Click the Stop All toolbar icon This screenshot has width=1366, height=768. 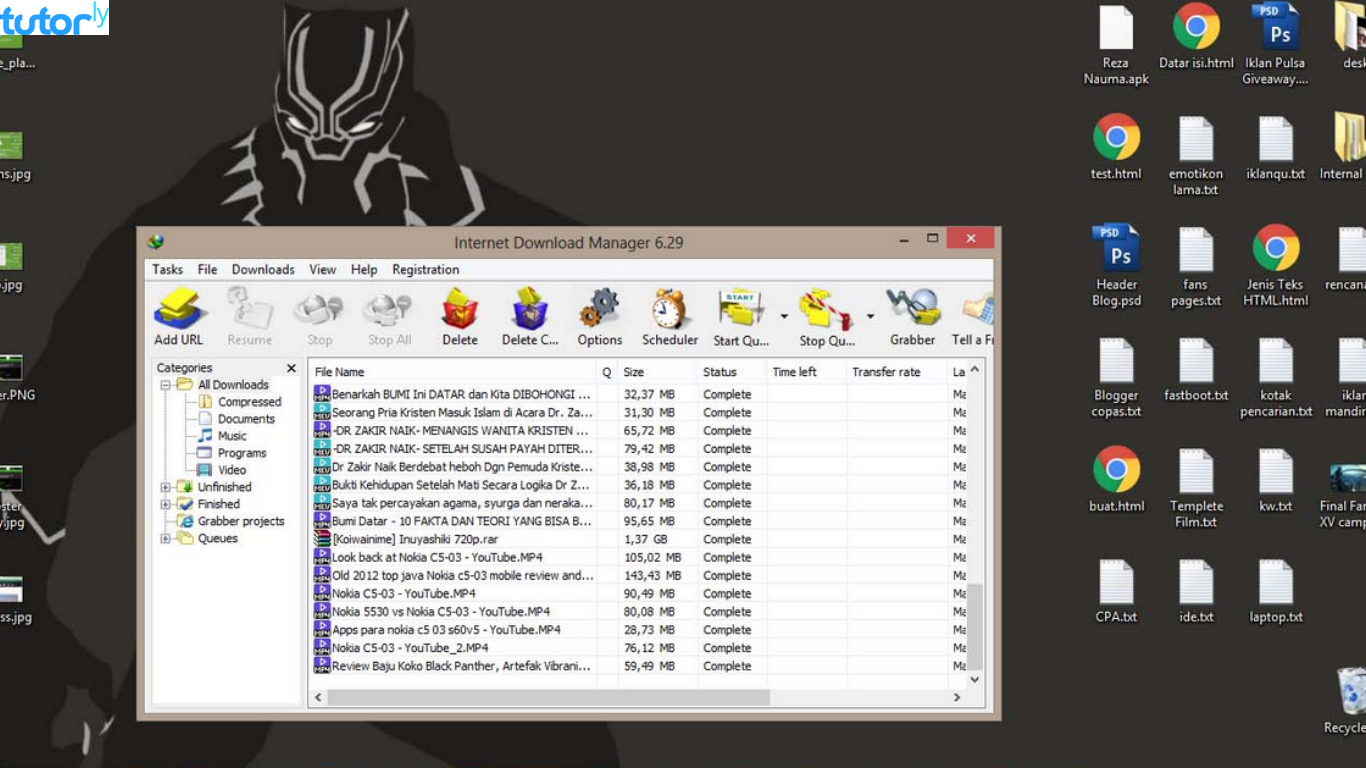click(x=389, y=317)
